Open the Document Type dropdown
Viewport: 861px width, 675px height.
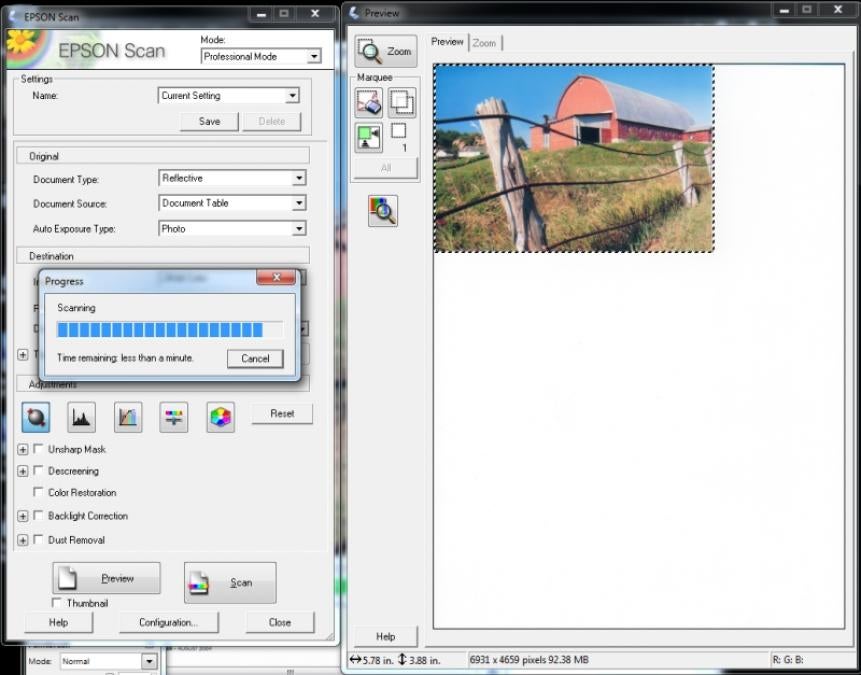pyautogui.click(x=232, y=178)
